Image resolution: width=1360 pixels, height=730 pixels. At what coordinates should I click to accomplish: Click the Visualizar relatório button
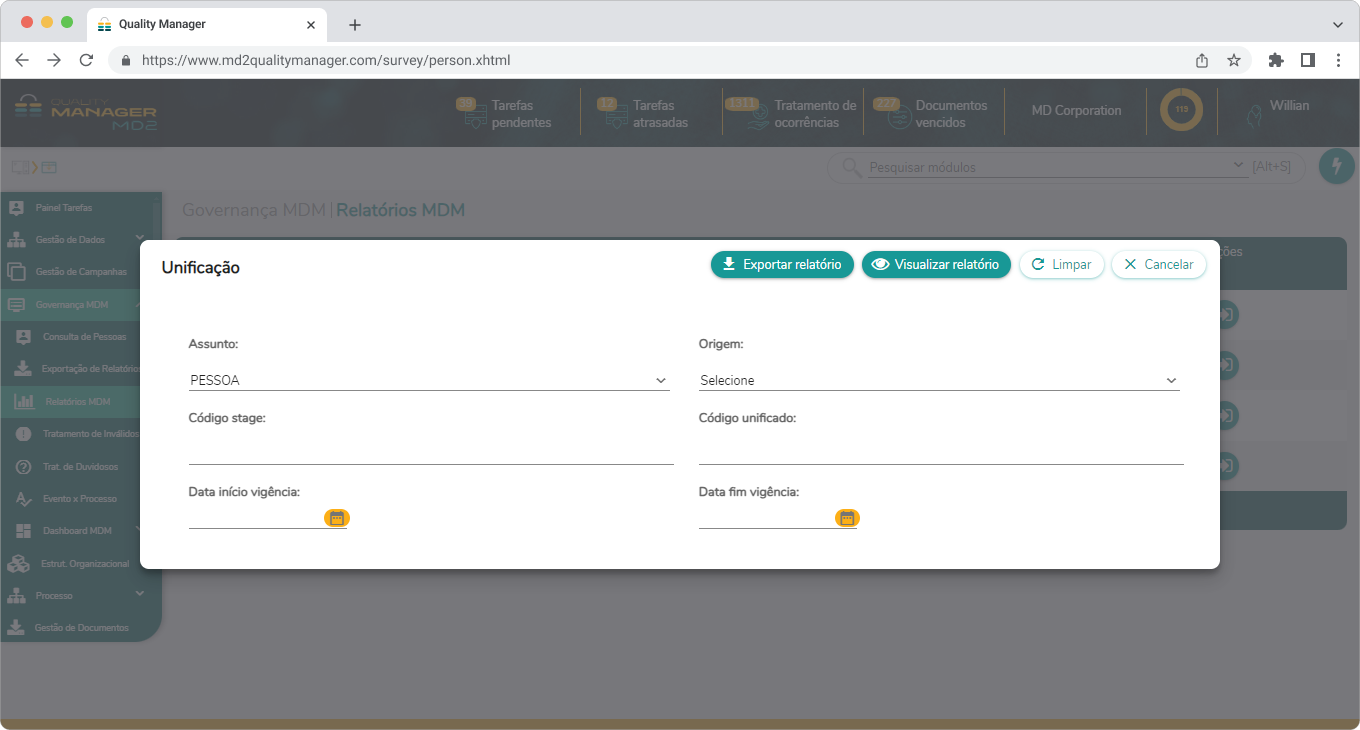point(936,265)
